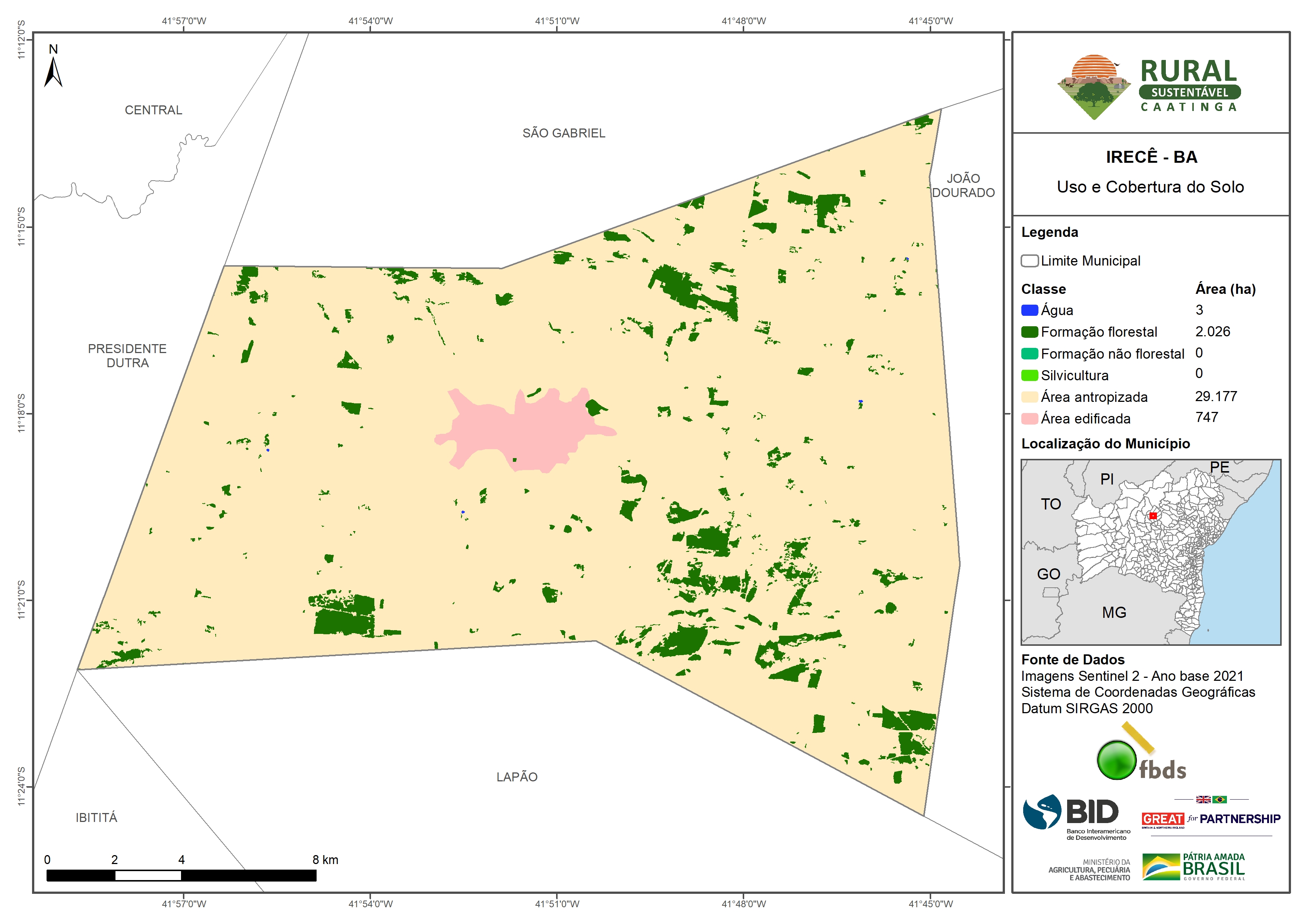Click the PRESIDENTE DUTRA label
The image size is (1307, 924).
click(x=127, y=356)
